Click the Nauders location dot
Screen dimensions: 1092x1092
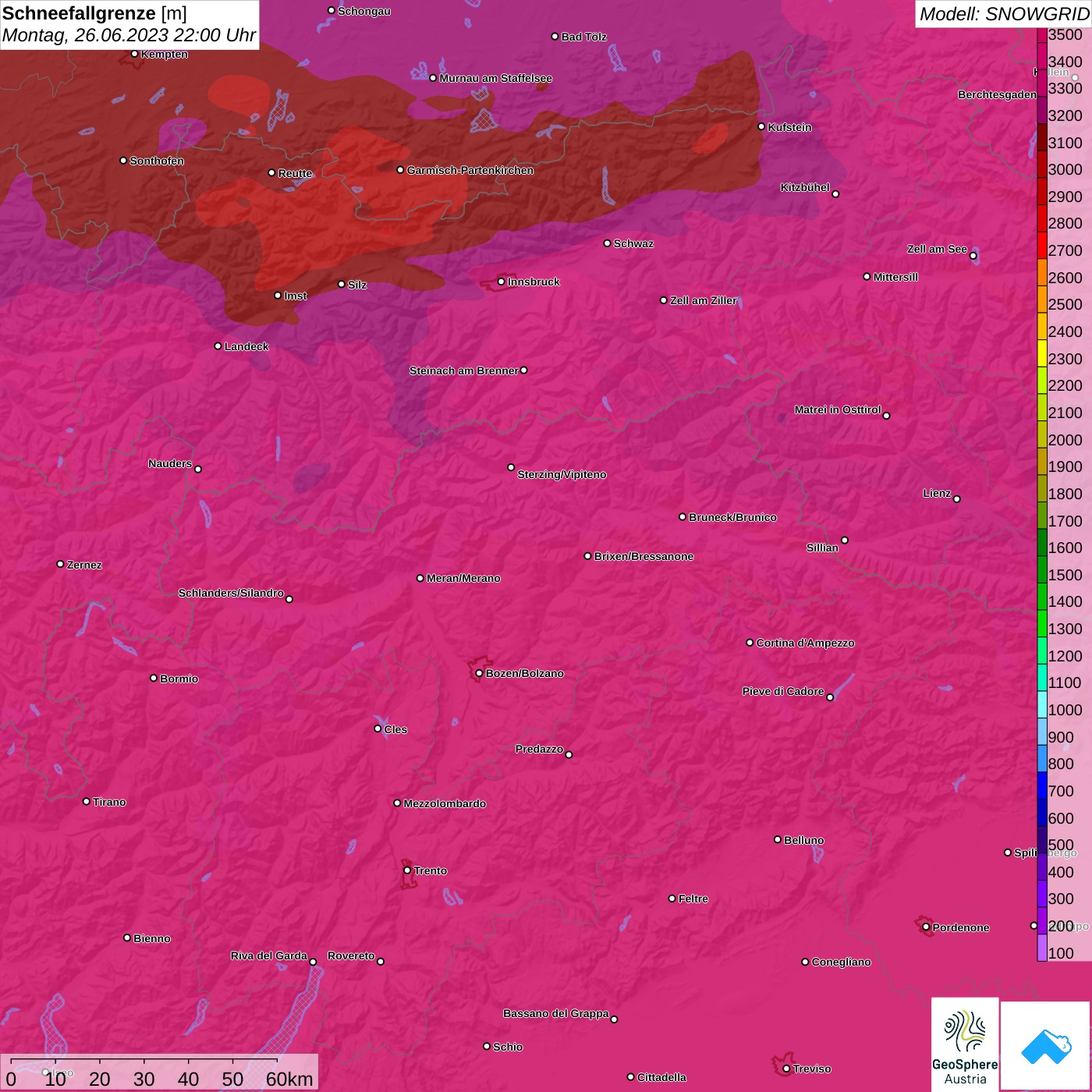pyautogui.click(x=198, y=470)
